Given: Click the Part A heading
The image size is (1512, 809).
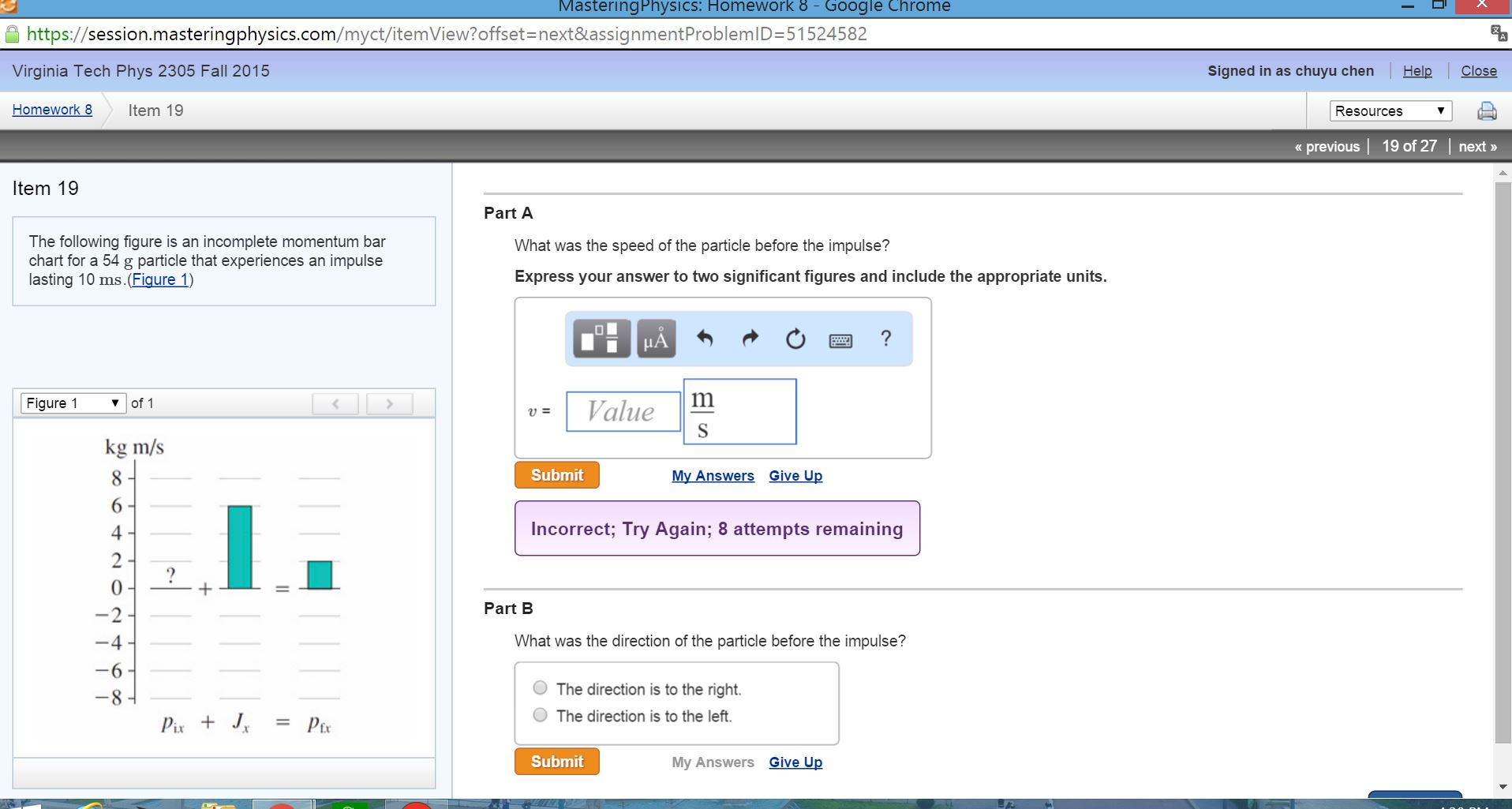Looking at the screenshot, I should [508, 213].
